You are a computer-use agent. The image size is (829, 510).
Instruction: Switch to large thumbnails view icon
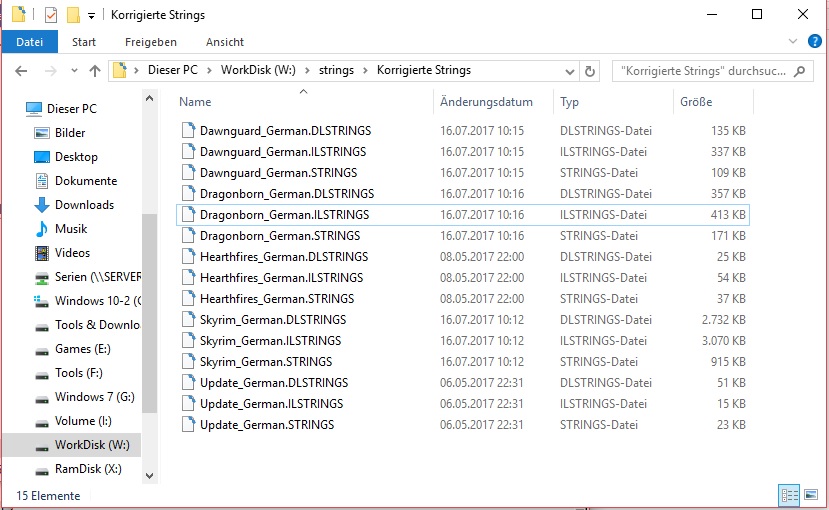pos(810,495)
